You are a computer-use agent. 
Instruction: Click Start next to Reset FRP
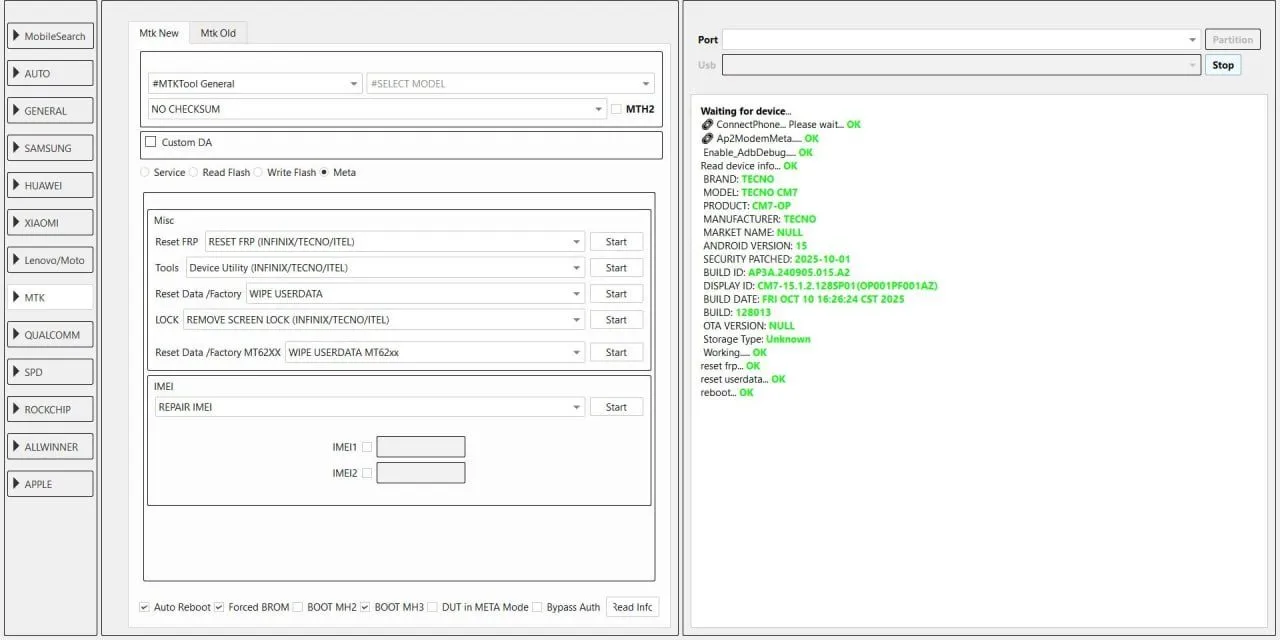coord(616,242)
